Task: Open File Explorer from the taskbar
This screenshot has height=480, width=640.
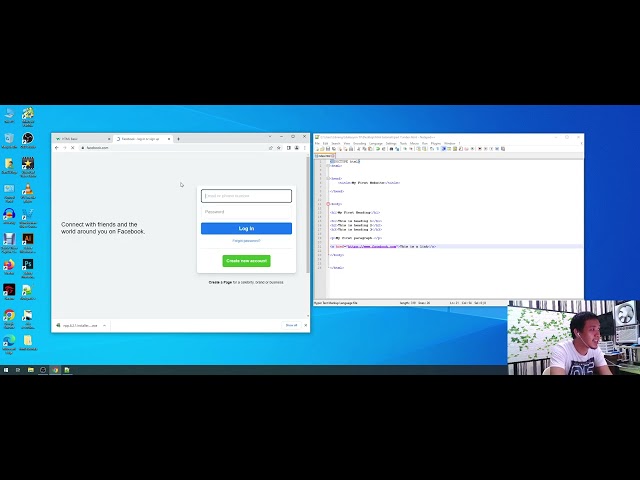Action: click(x=31, y=370)
